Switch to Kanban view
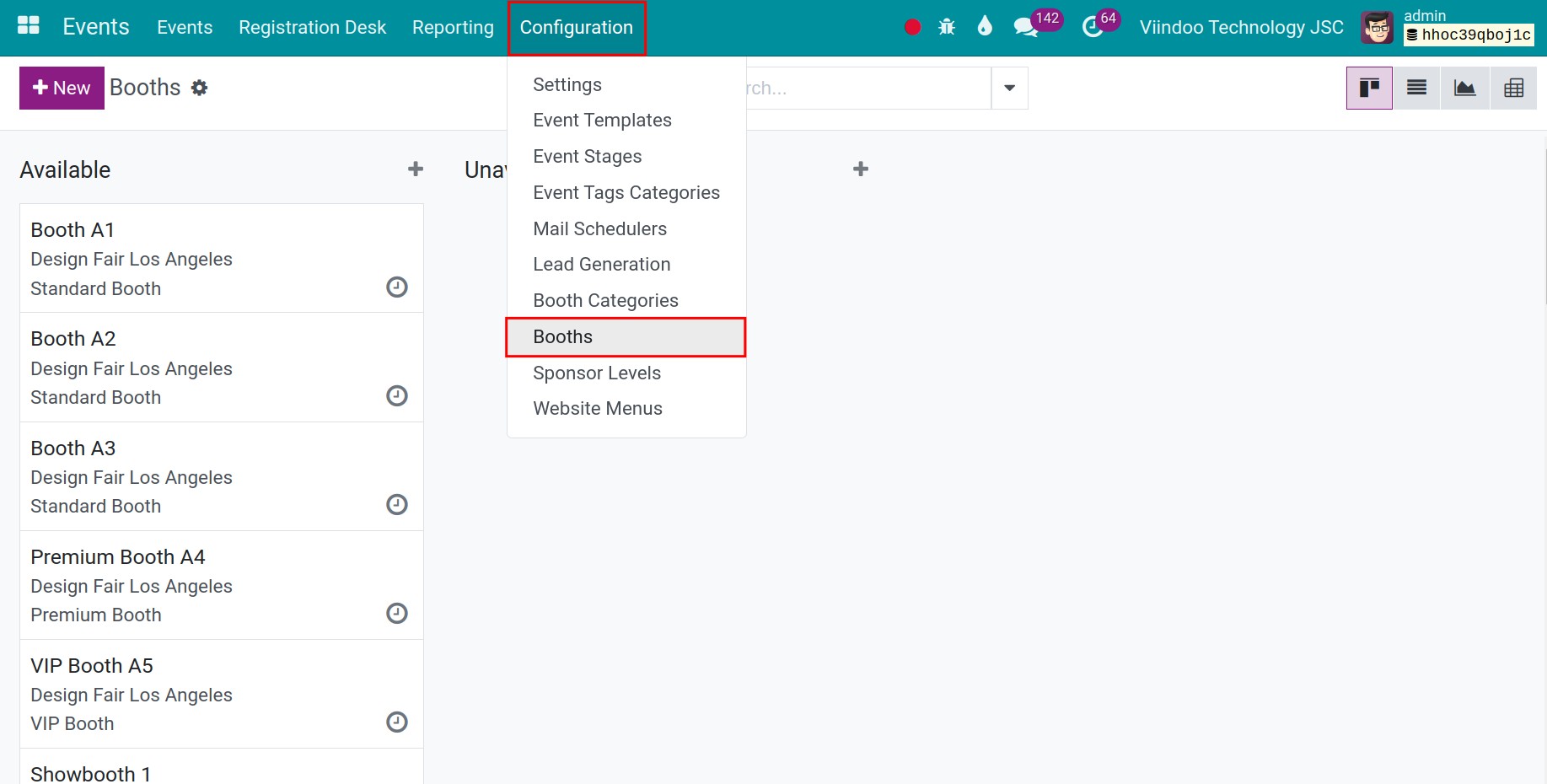1547x784 pixels. point(1369,88)
